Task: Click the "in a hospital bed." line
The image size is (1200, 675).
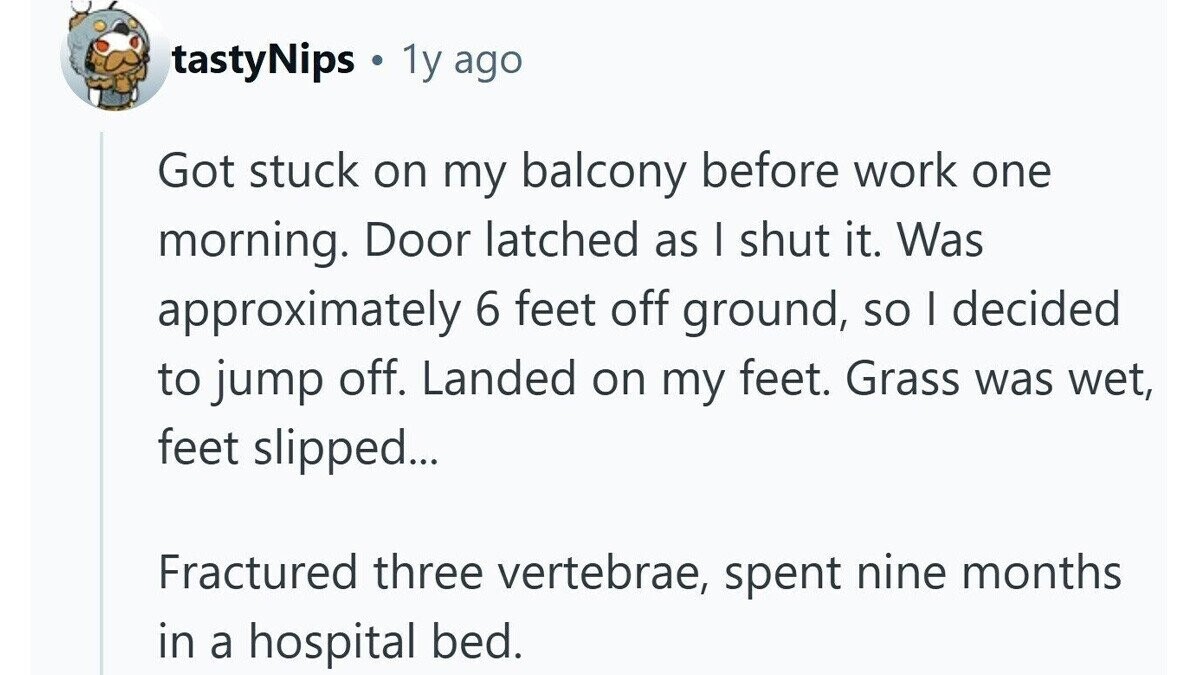Action: 340,641
